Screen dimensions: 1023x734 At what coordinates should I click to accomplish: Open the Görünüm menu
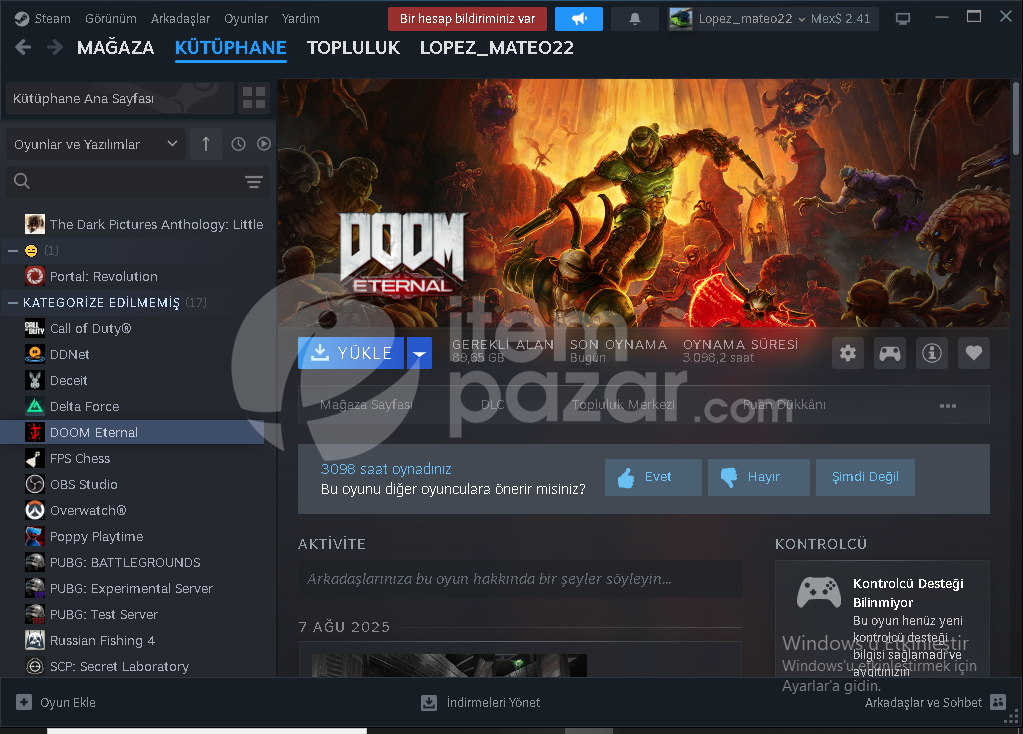[x=111, y=19]
